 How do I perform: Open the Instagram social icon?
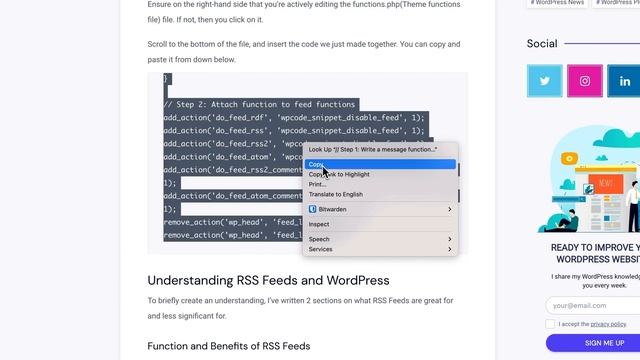coord(584,81)
